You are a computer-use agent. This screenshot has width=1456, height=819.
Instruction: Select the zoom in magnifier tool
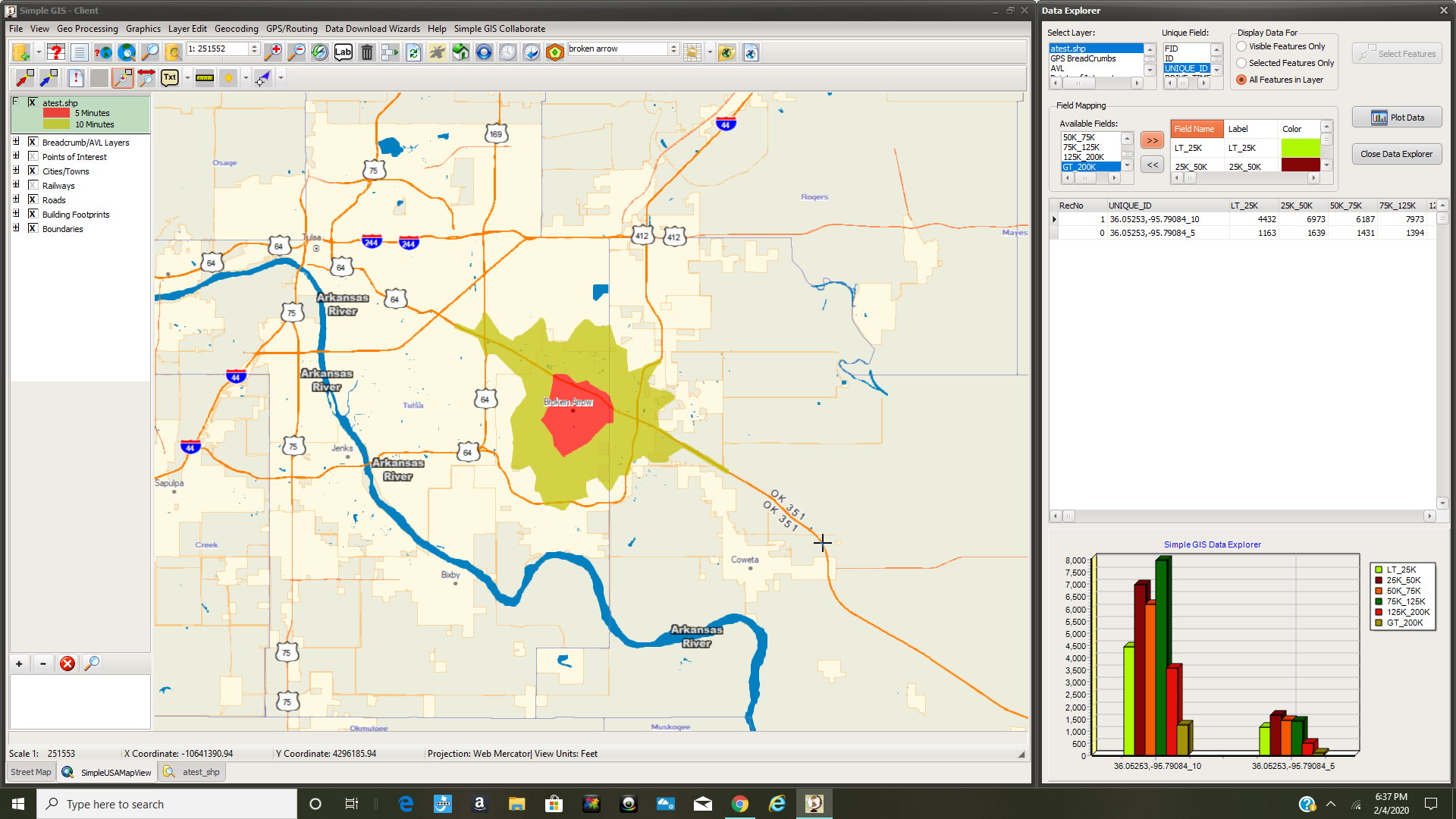tap(273, 52)
